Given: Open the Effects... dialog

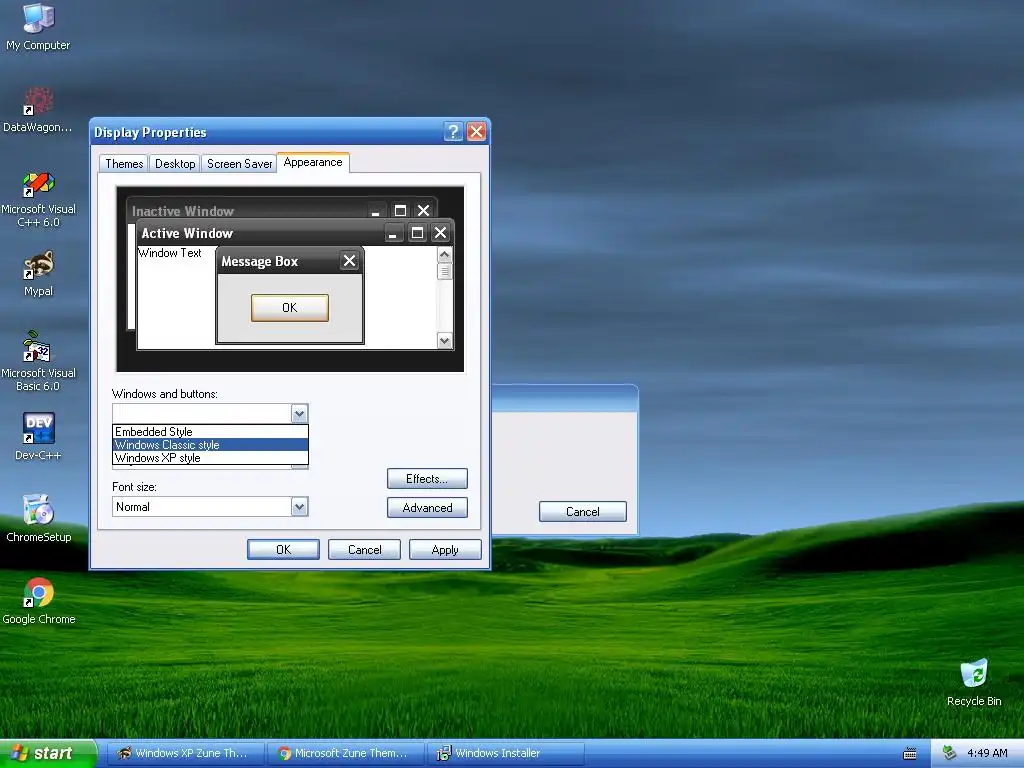Looking at the screenshot, I should (427, 479).
